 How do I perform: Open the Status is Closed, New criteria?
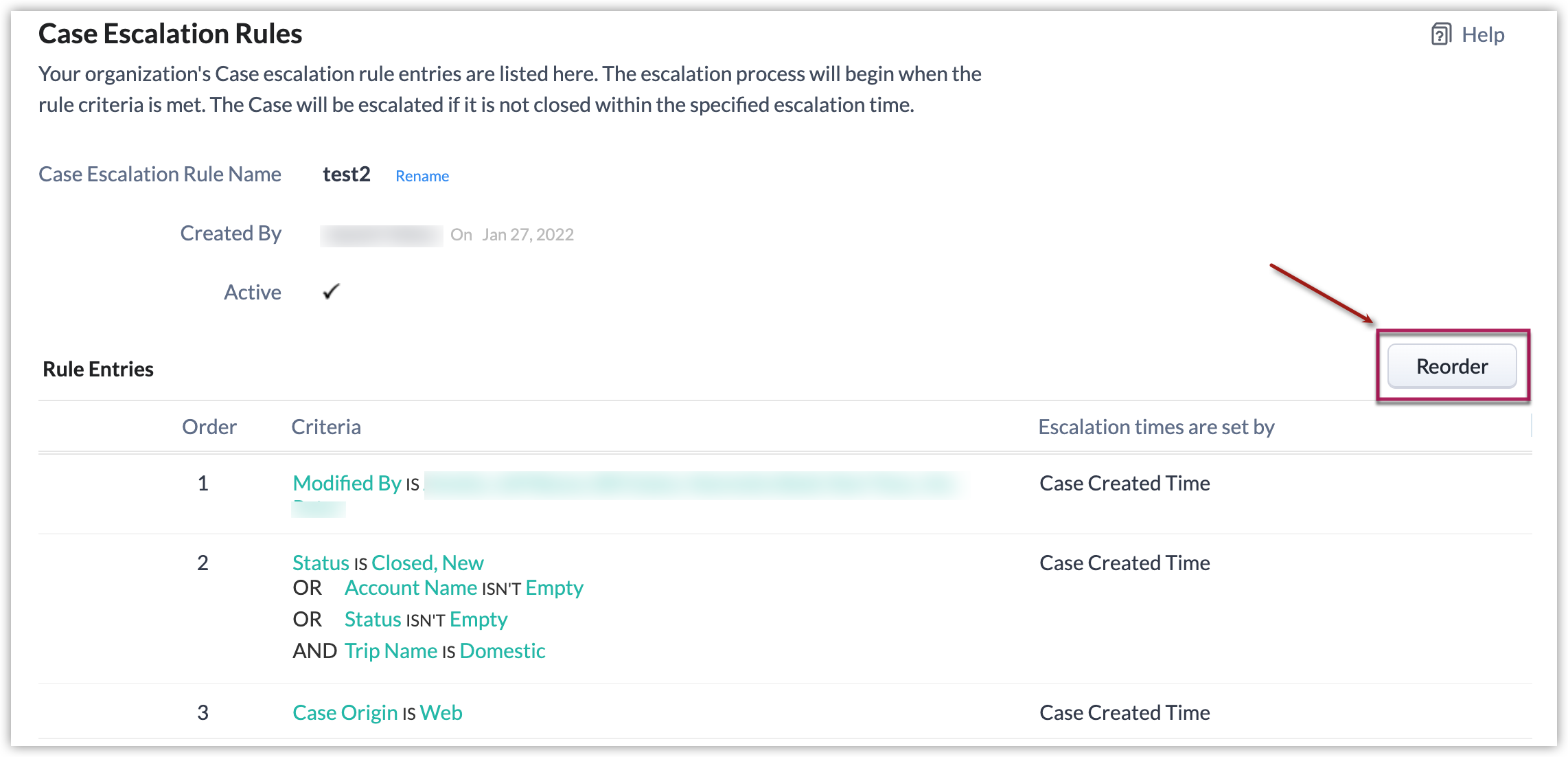tap(388, 563)
